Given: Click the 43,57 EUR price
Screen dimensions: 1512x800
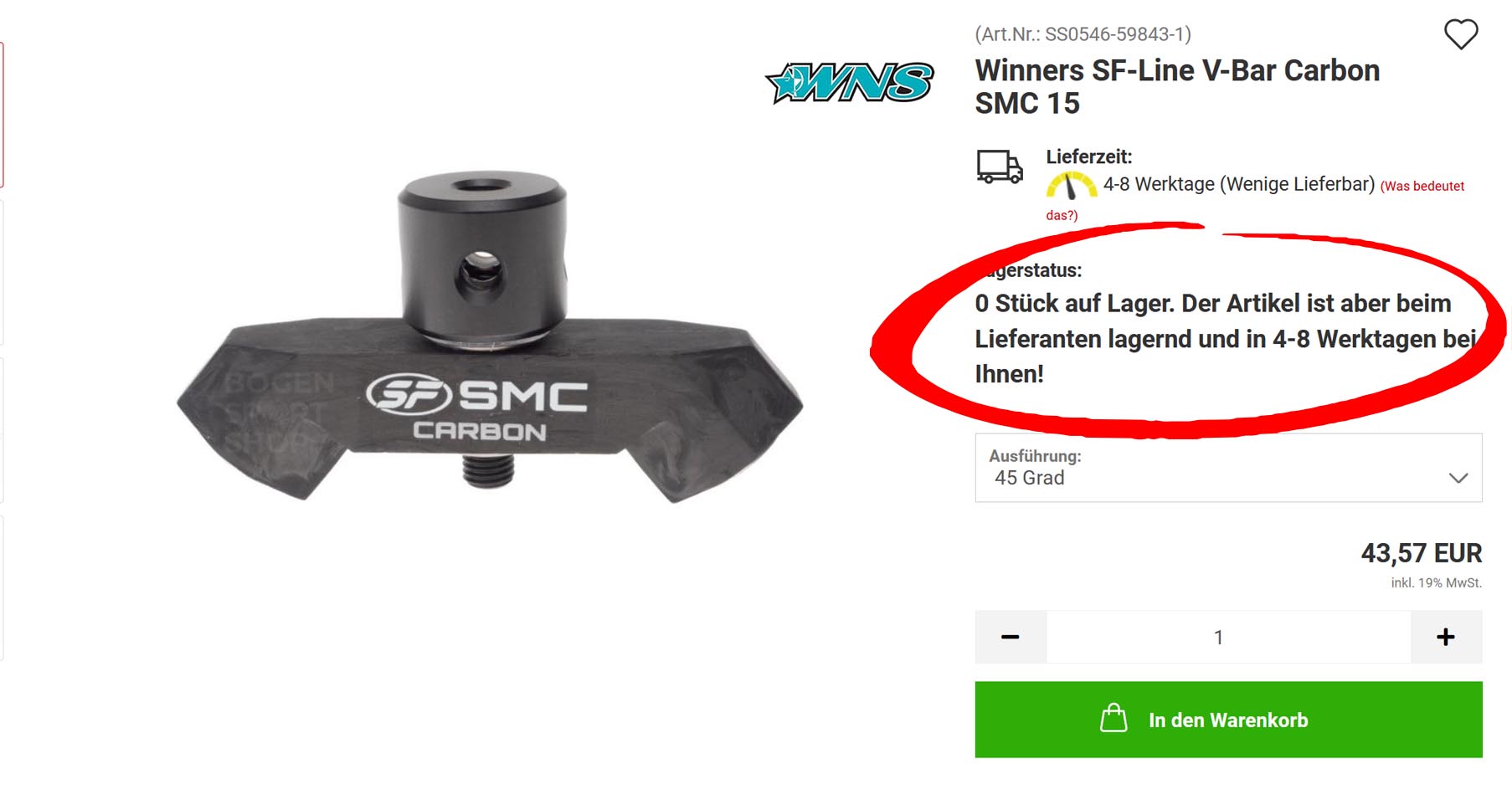Looking at the screenshot, I should click(1421, 553).
